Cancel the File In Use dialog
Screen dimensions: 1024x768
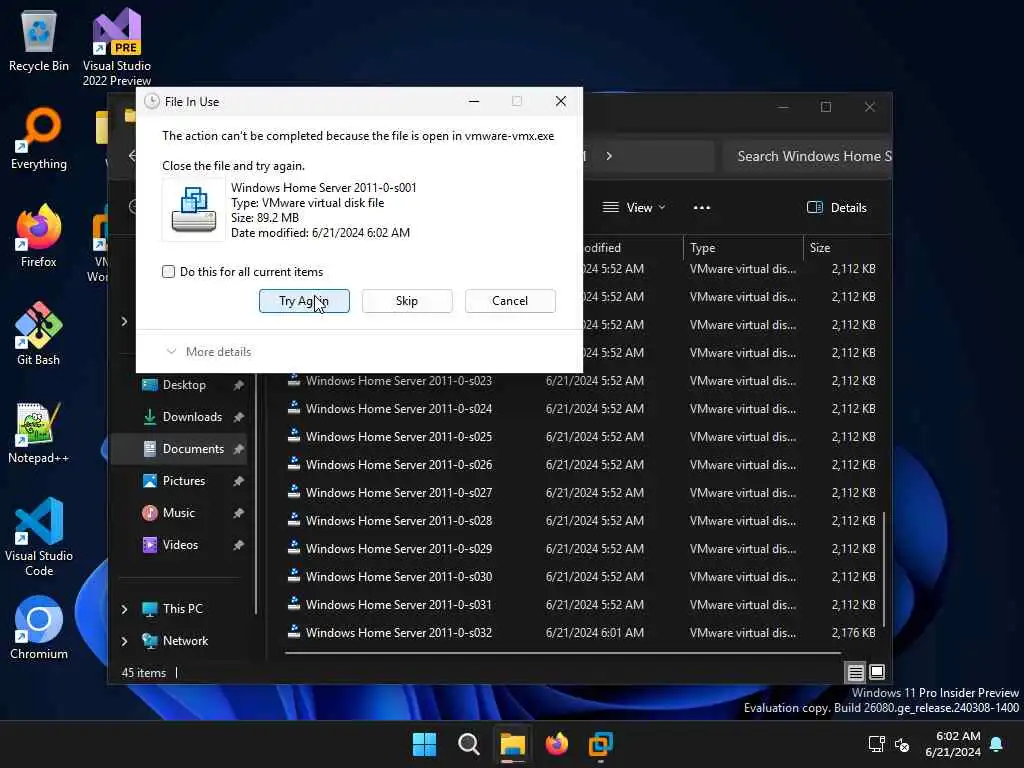click(x=510, y=301)
